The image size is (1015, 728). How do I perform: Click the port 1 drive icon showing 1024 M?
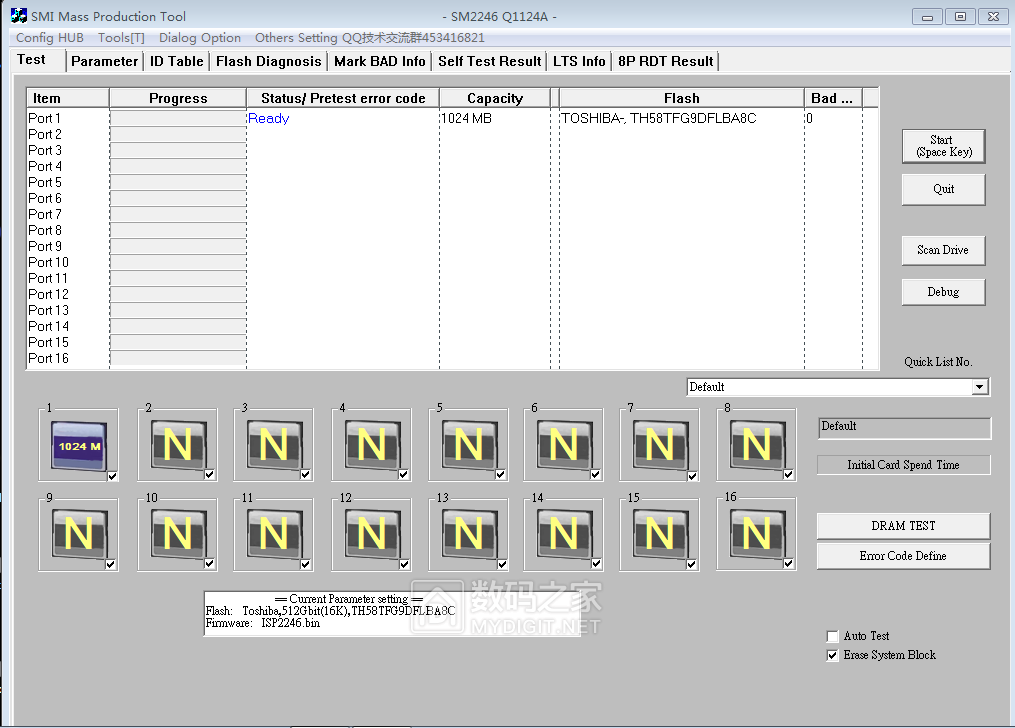click(x=79, y=445)
